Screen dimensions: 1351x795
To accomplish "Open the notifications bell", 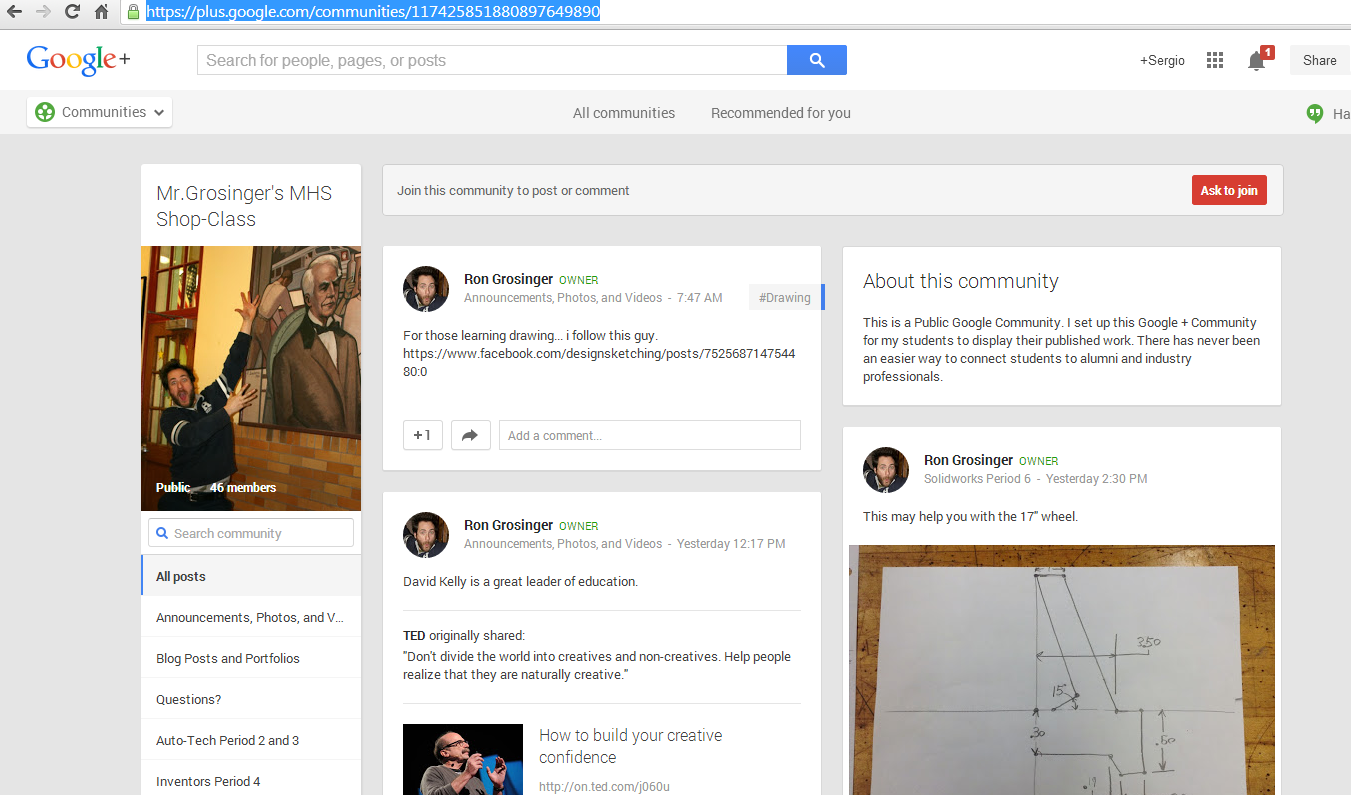I will click(1259, 60).
